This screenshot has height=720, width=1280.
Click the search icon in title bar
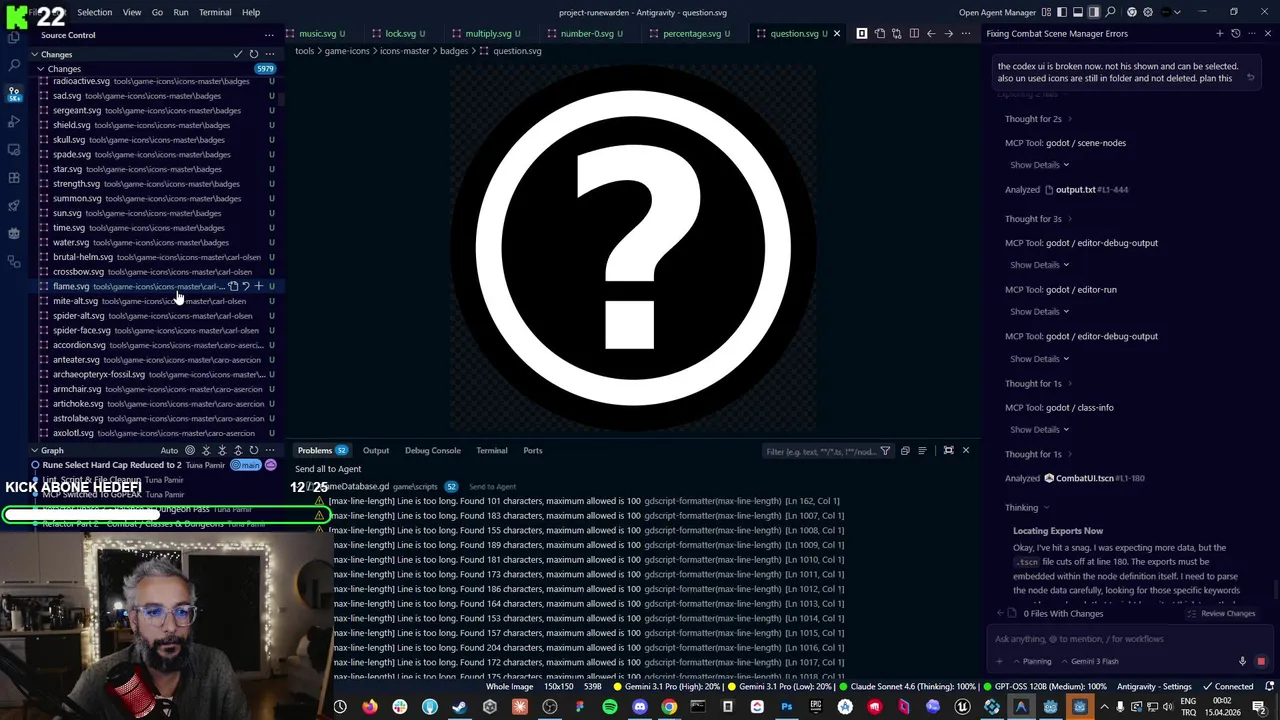[1111, 12]
